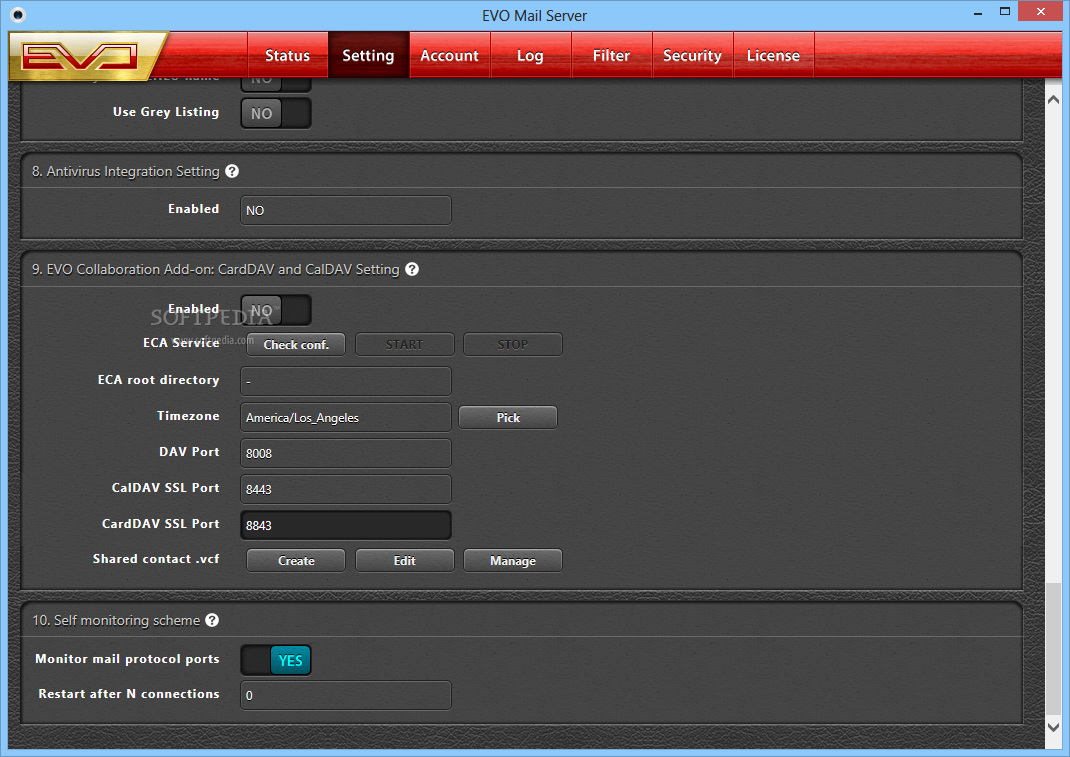Open the Log tab
The width and height of the screenshot is (1070, 757).
[x=530, y=55]
